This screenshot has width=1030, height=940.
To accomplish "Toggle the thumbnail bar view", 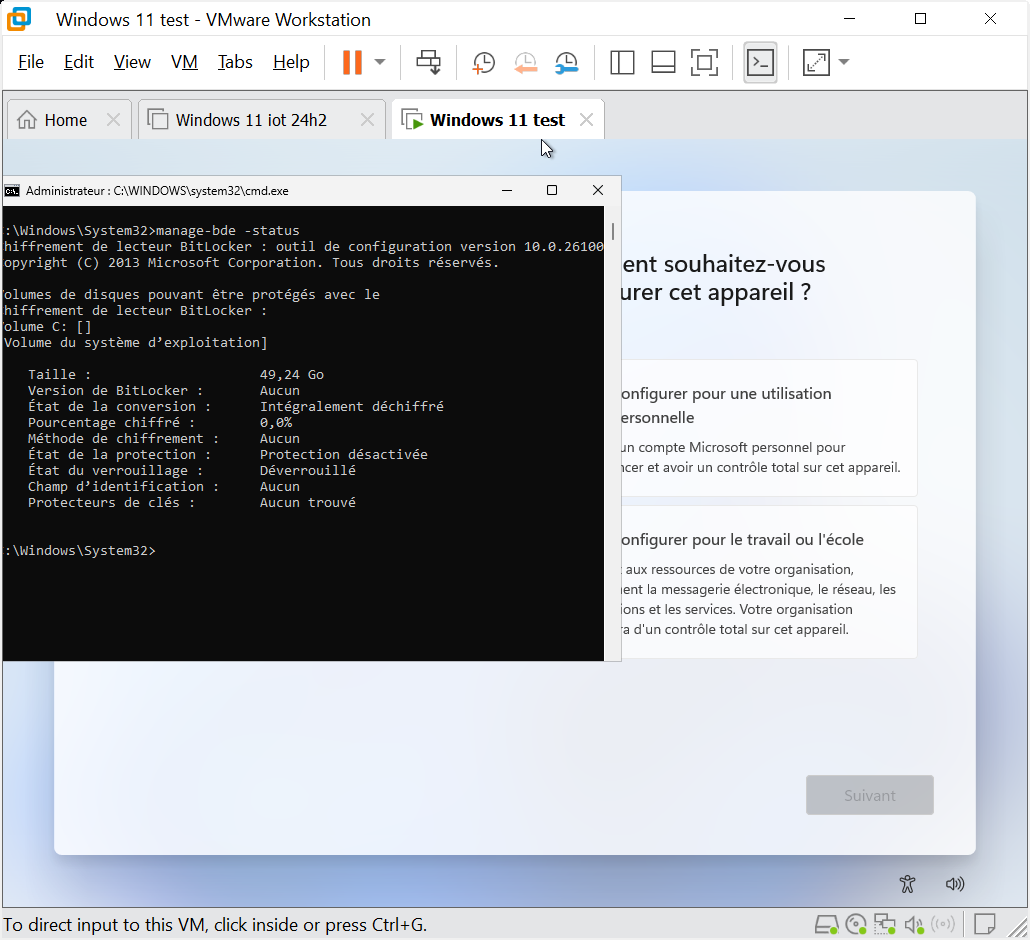I will coord(663,62).
